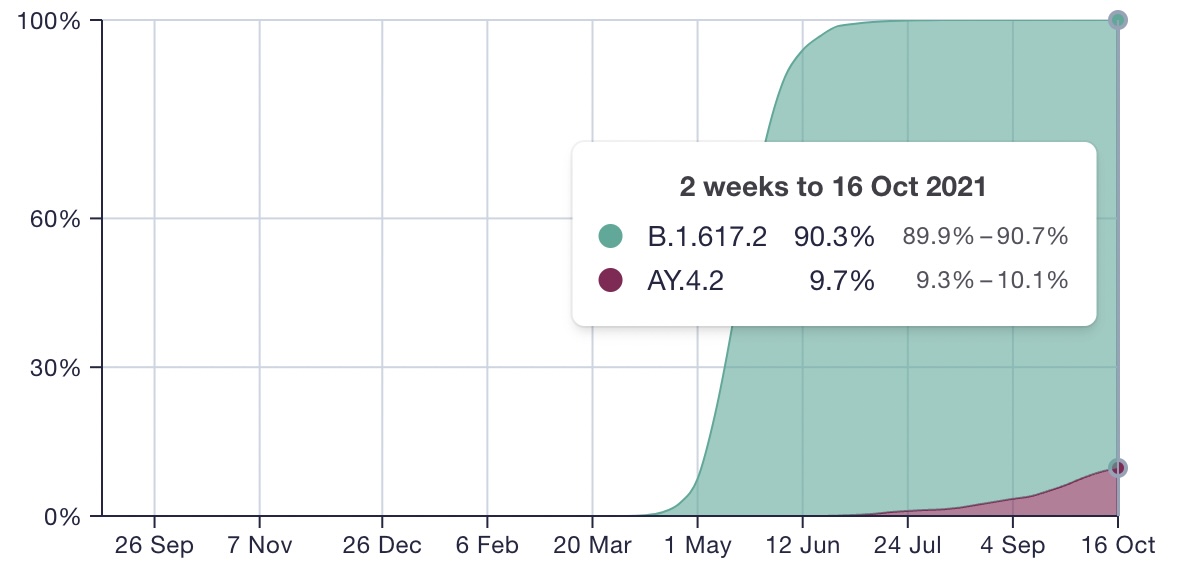The image size is (1184, 578).
Task: Click the green B.1.617.2 legend dot
Action: point(610,236)
